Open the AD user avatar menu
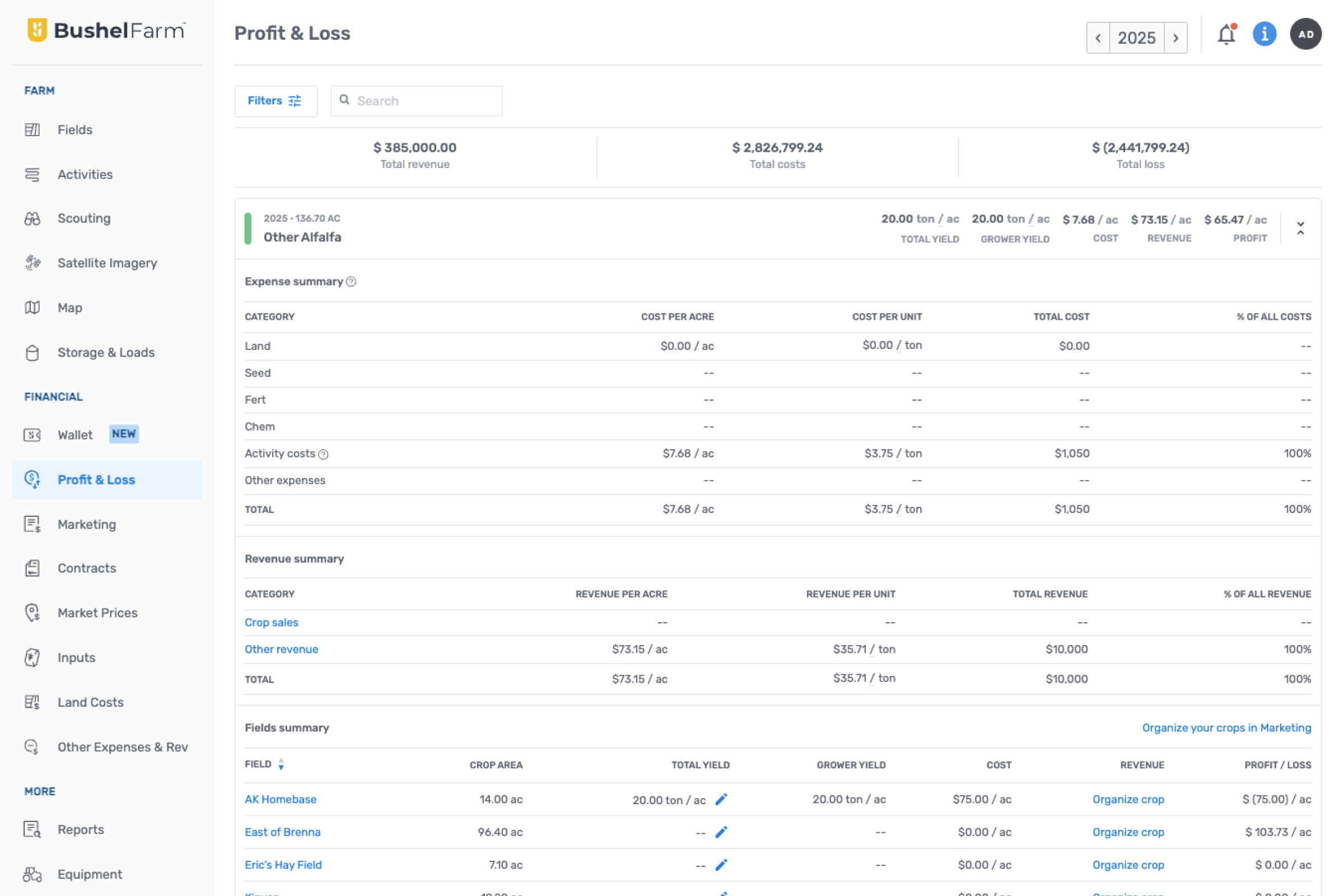 point(1305,34)
